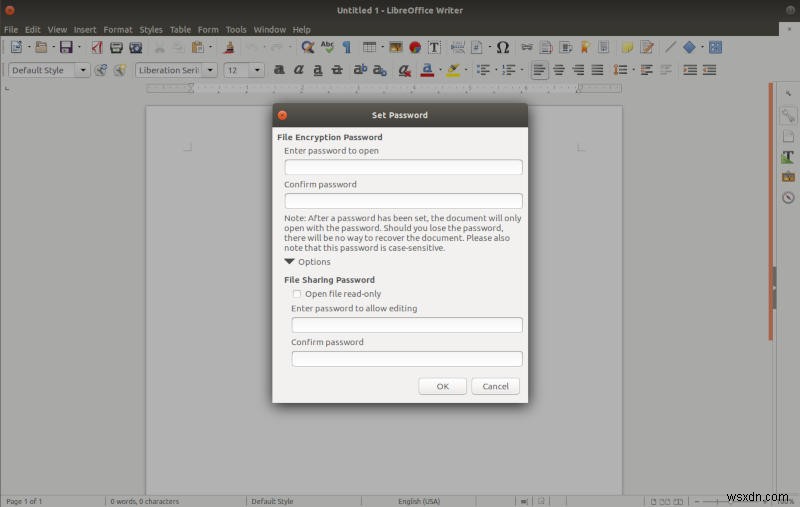Toggle Track Changes recording
This screenshot has width=800, height=507.
[647, 47]
